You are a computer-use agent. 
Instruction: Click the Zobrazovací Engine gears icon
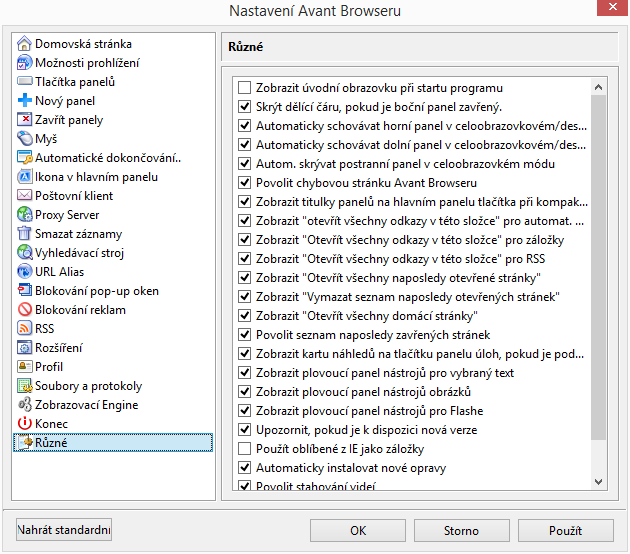[x=25, y=404]
